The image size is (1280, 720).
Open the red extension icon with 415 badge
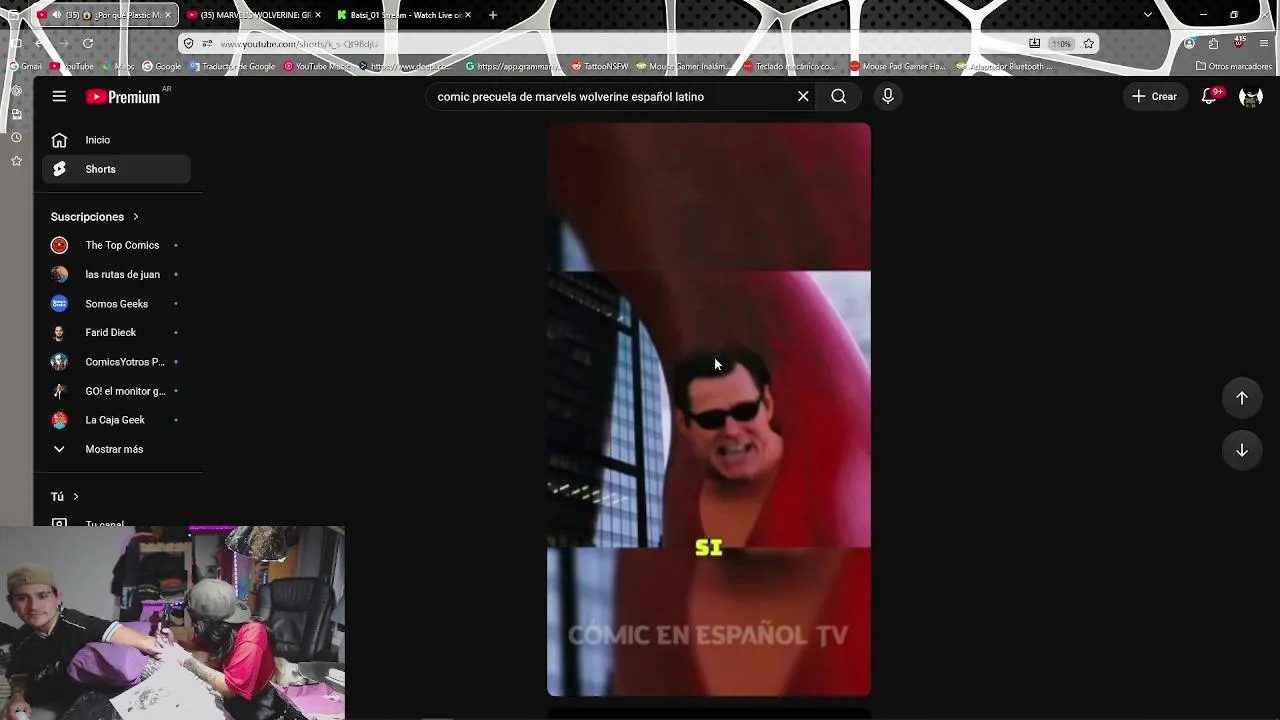click(1239, 43)
